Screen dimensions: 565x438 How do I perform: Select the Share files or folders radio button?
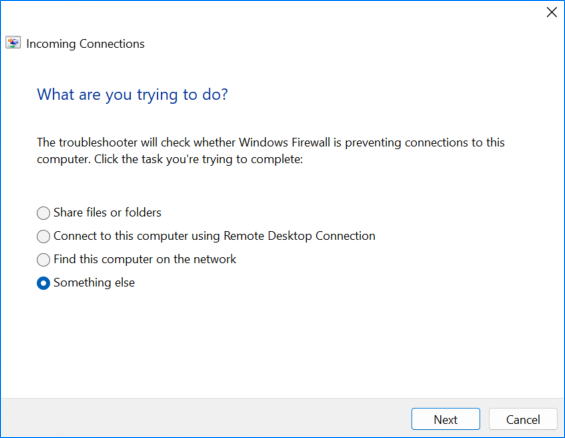click(43, 213)
